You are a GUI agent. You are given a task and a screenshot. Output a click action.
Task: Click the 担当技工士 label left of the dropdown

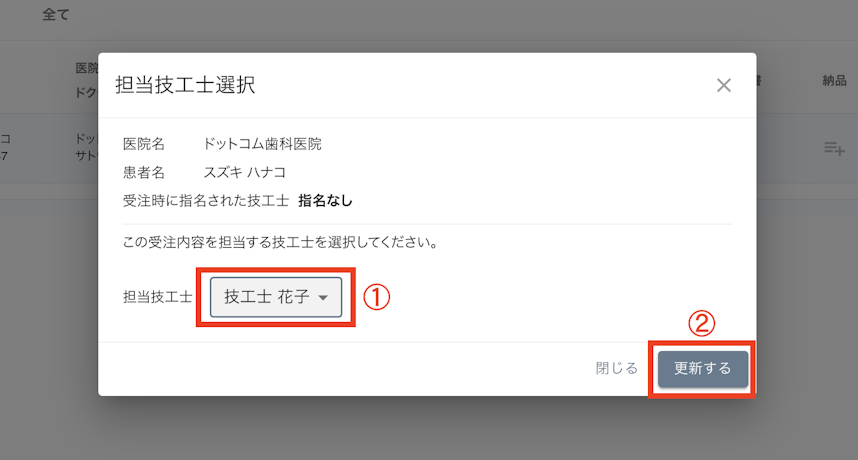[x=157, y=297]
